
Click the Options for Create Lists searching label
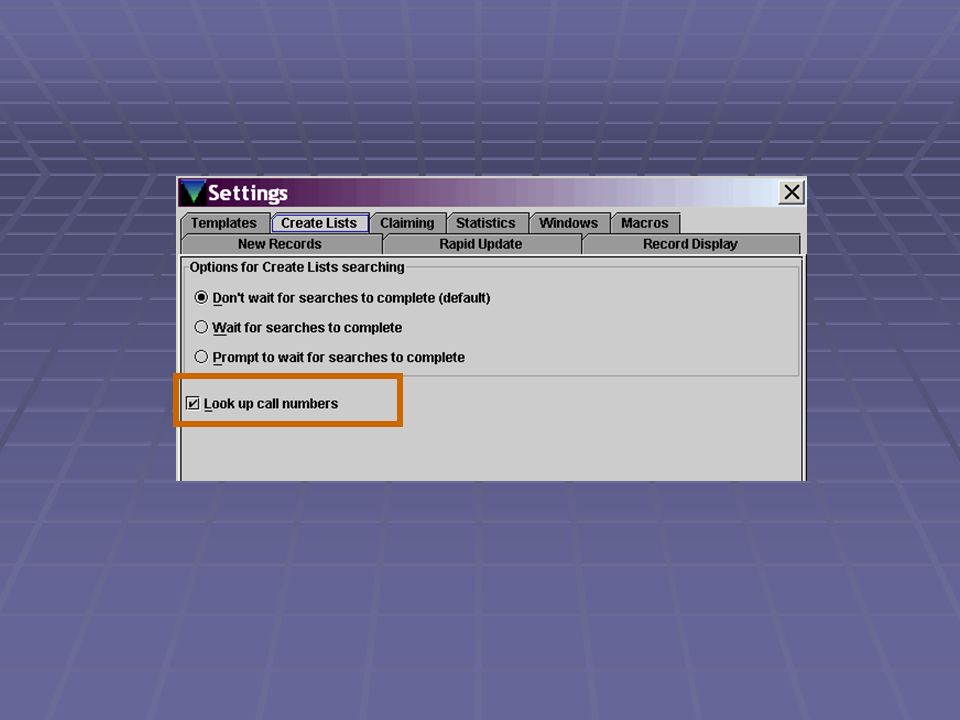[x=297, y=267]
